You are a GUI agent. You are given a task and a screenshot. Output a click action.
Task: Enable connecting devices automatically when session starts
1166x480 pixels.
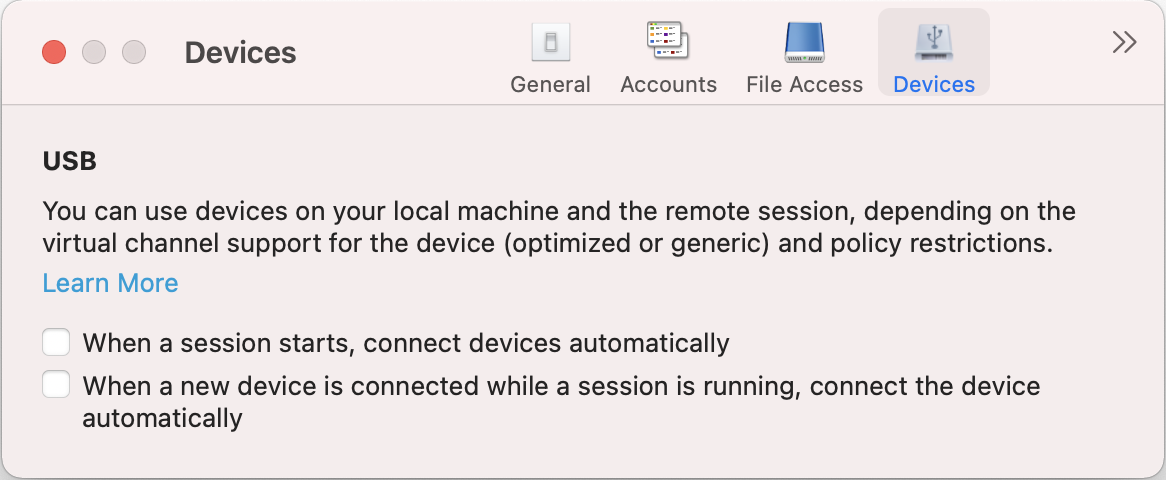(x=56, y=342)
